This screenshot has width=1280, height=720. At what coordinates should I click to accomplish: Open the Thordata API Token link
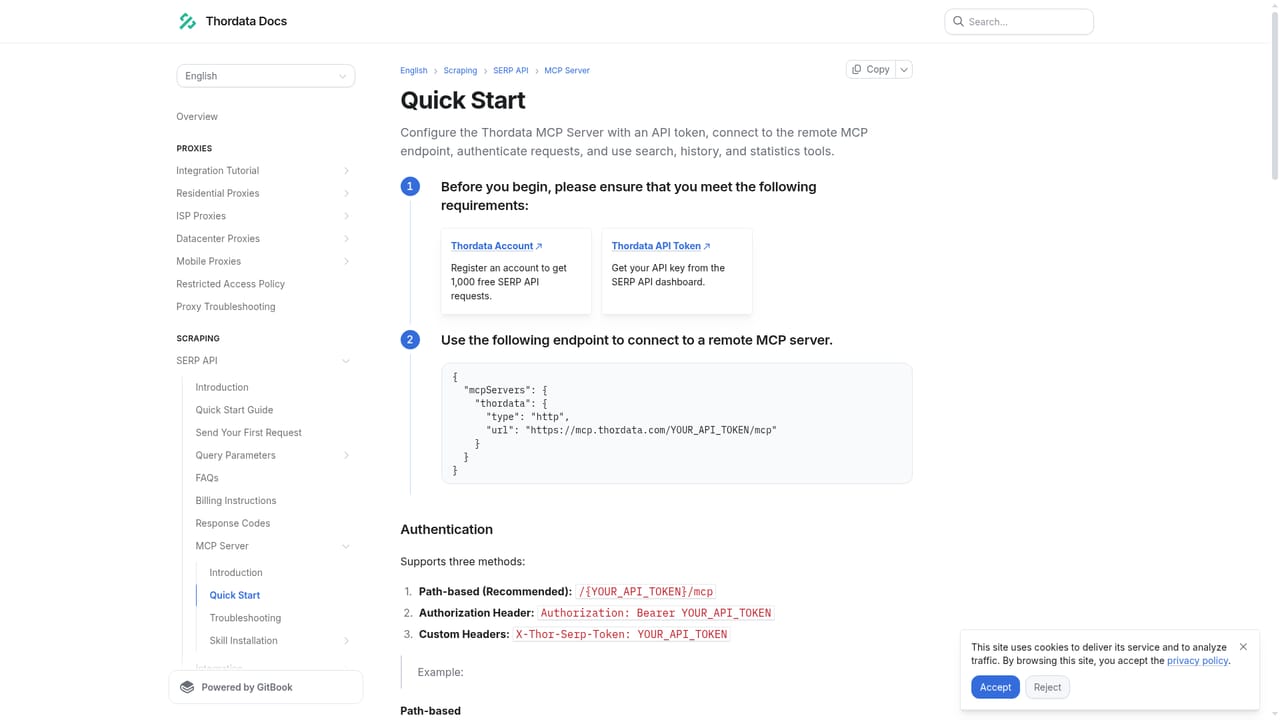(661, 246)
